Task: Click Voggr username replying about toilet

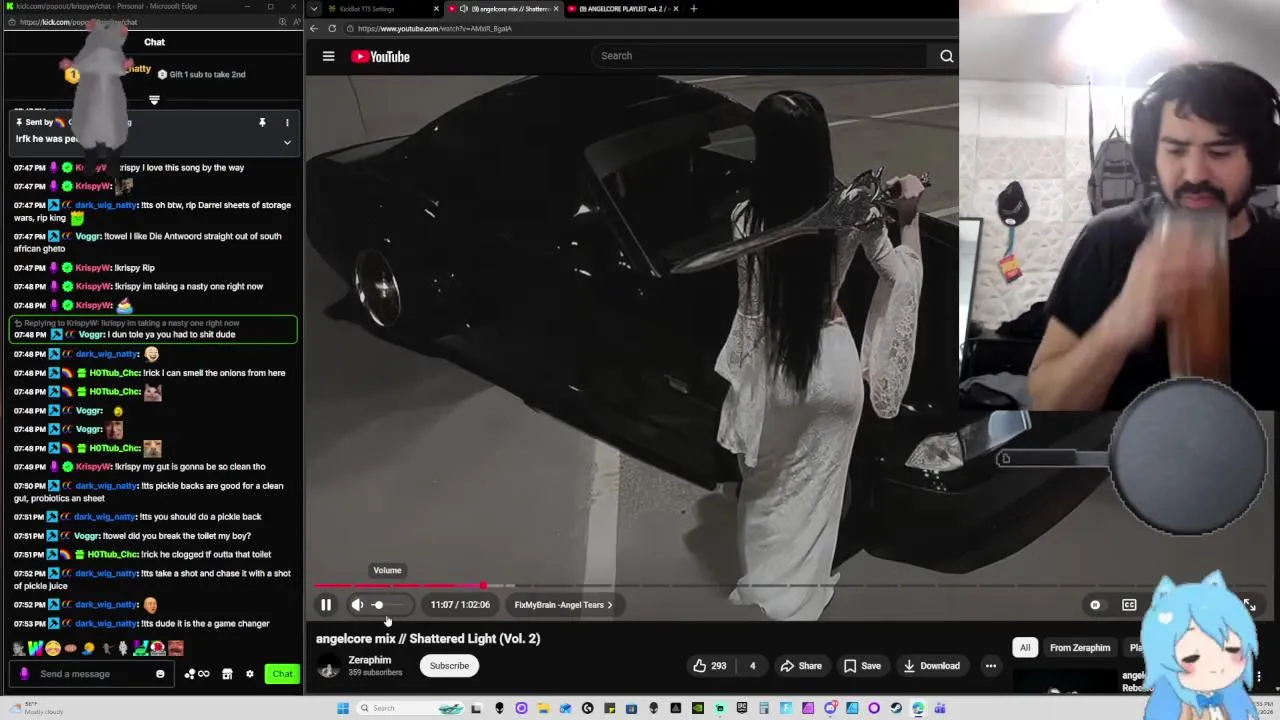Action: [87, 536]
